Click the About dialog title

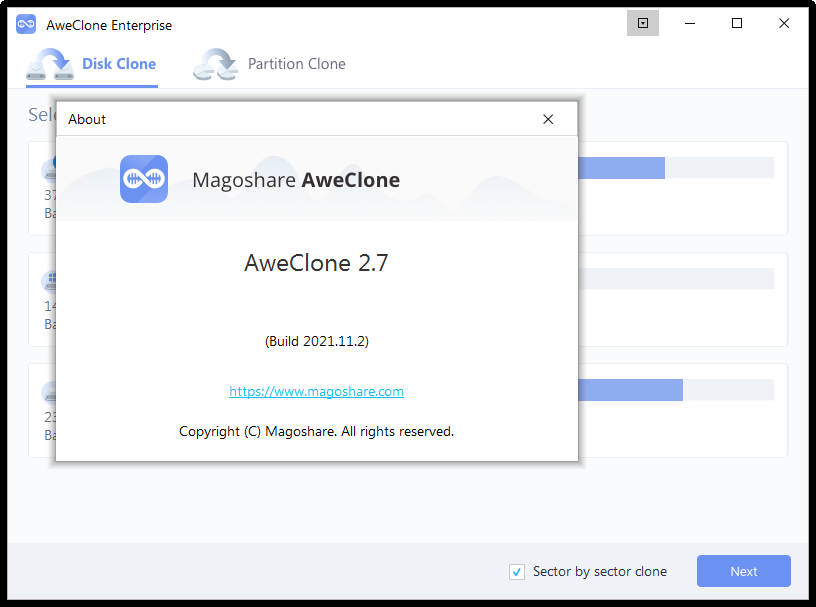(87, 120)
